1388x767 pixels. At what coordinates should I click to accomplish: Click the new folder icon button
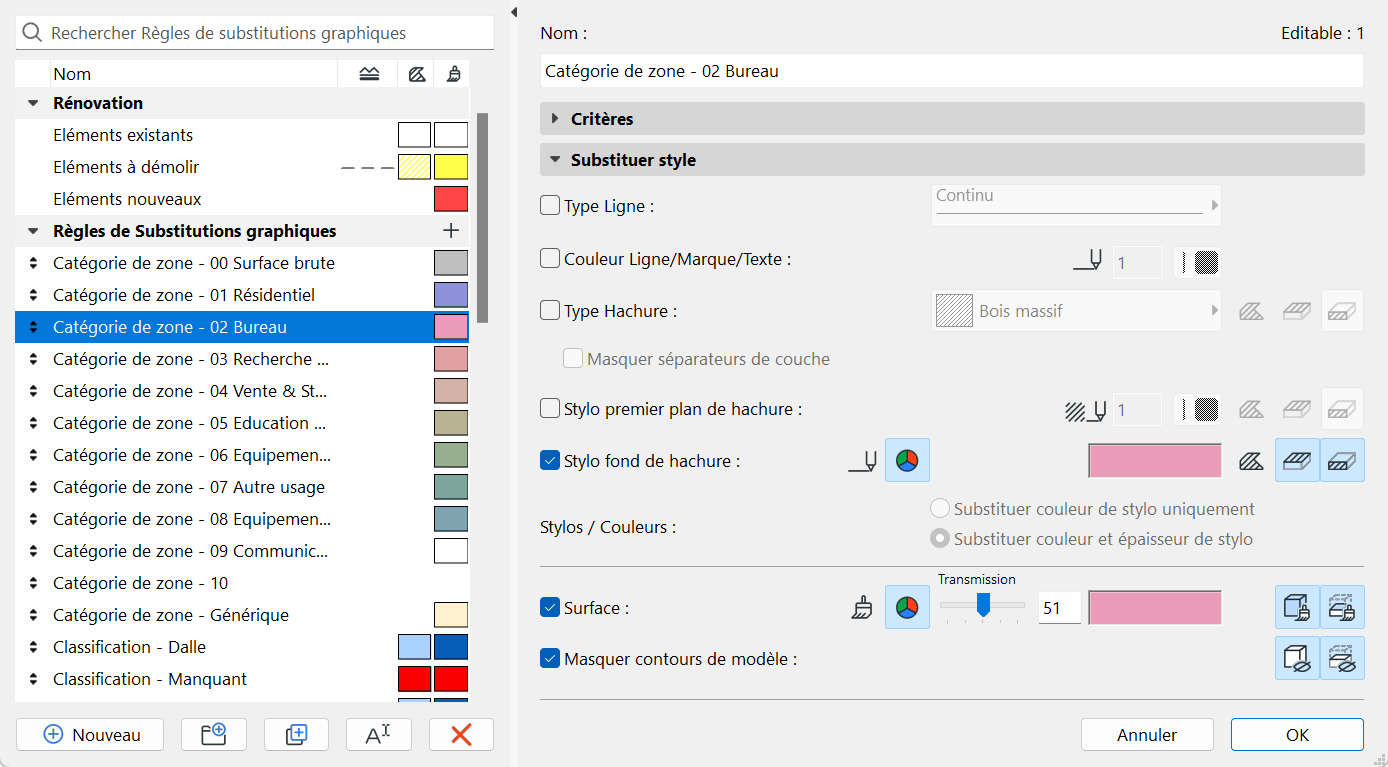pos(214,735)
